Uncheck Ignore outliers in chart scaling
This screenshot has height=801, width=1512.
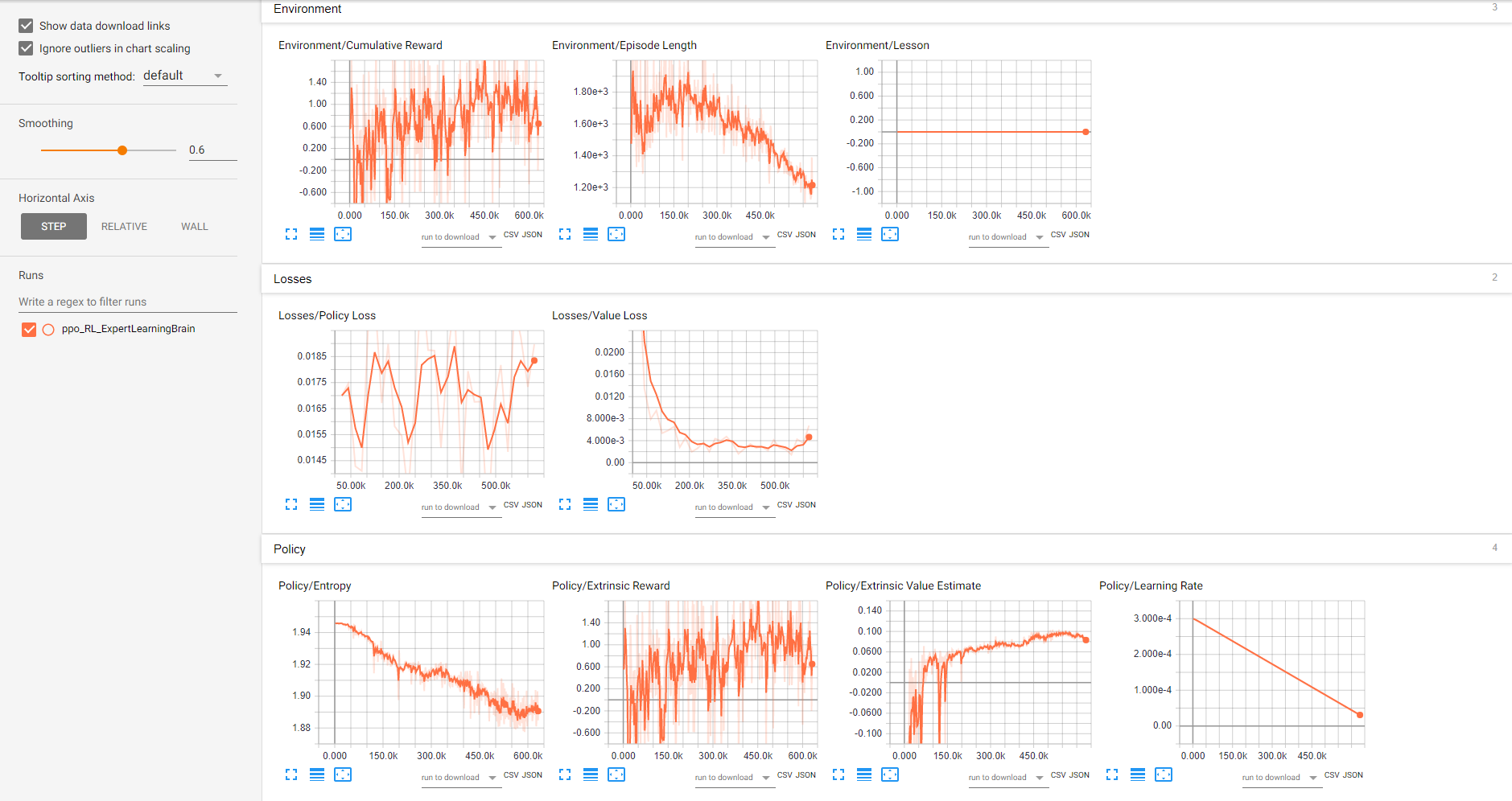point(27,48)
